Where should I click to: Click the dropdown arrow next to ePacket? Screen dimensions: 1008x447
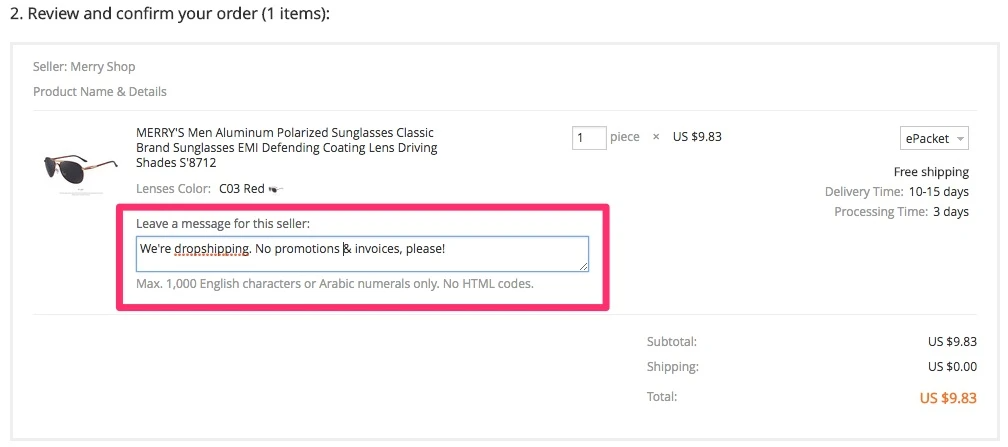[x=960, y=139]
